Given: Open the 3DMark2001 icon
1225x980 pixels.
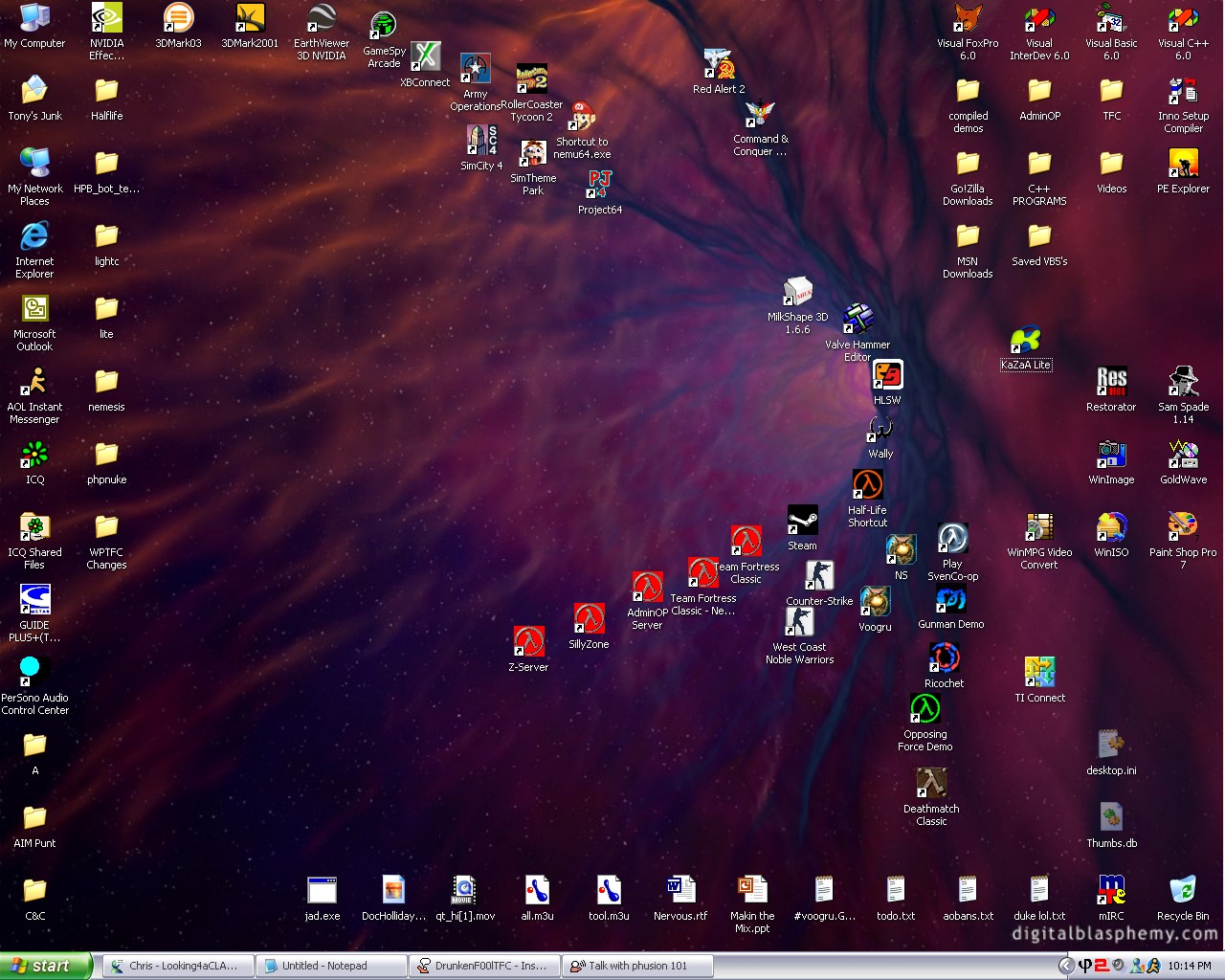Looking at the screenshot, I should click(250, 26).
